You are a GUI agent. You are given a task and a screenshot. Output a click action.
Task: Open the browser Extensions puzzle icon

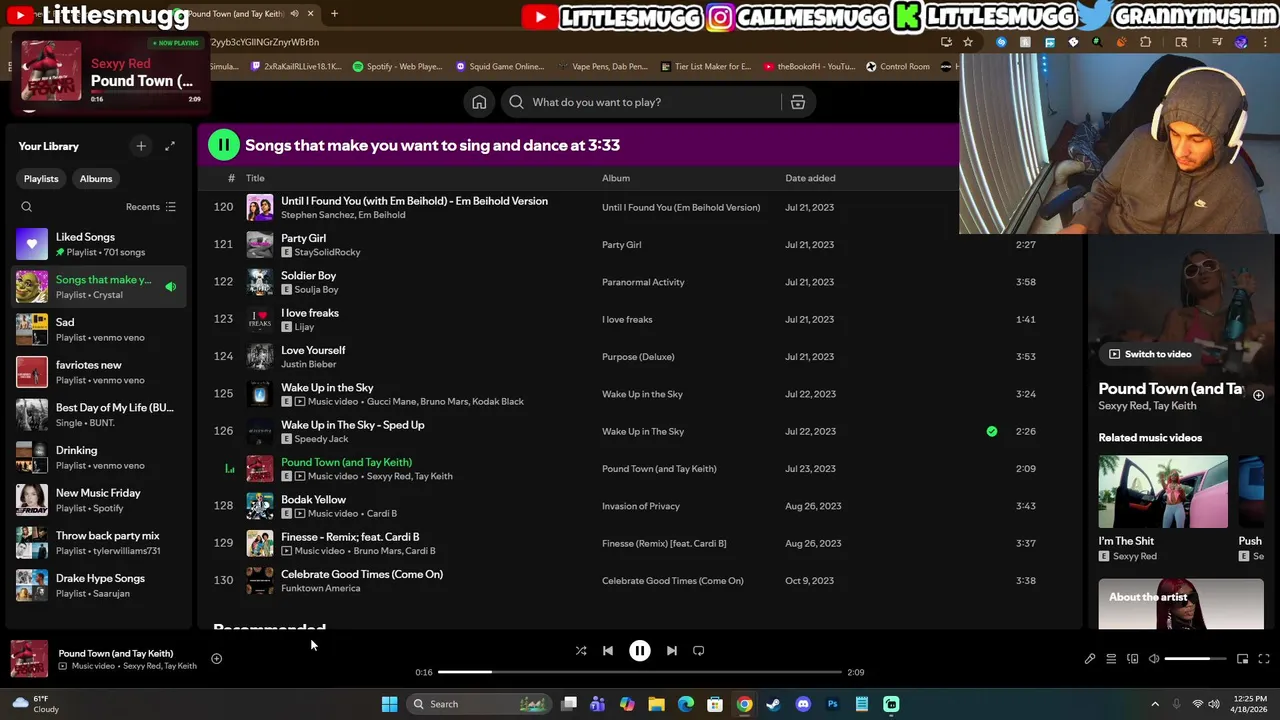[1146, 42]
